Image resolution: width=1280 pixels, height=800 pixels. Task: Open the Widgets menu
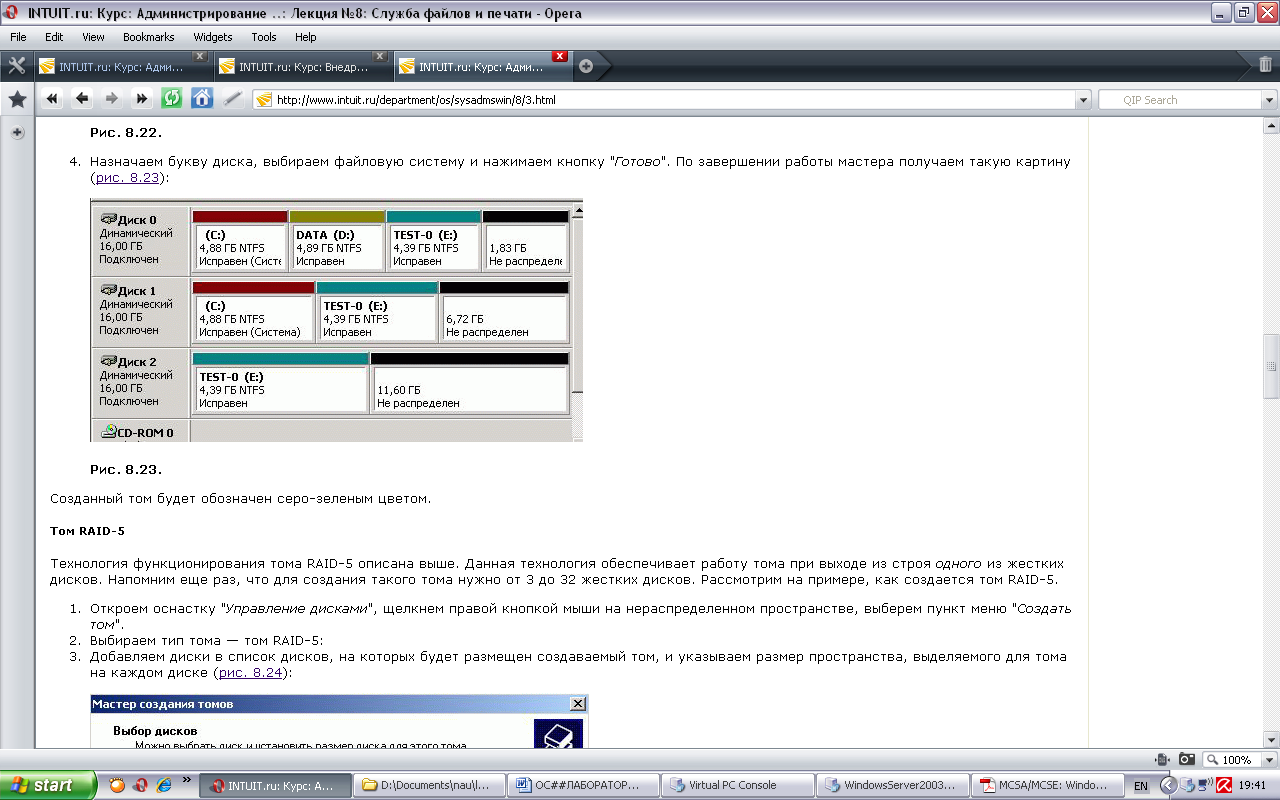[213, 37]
